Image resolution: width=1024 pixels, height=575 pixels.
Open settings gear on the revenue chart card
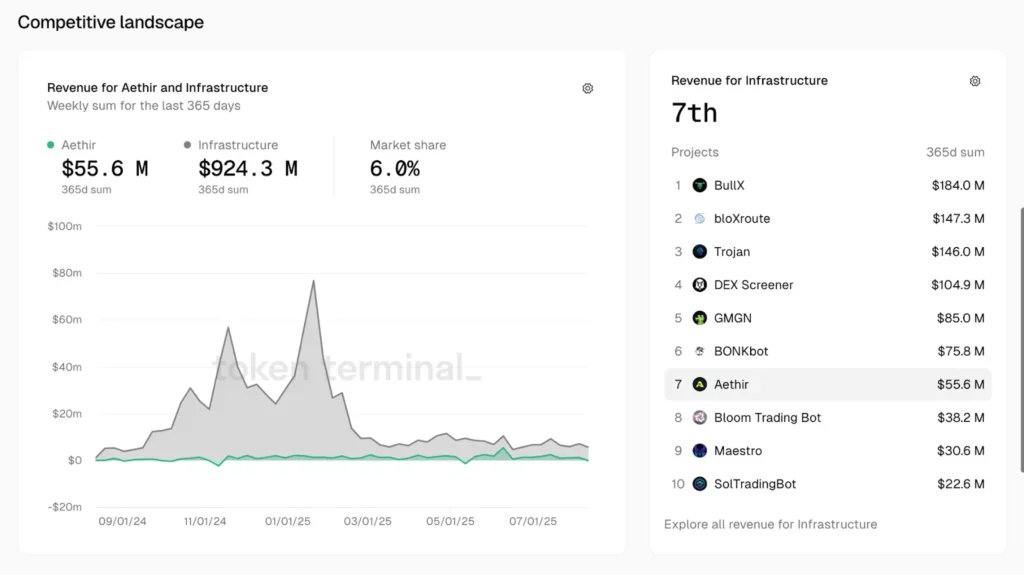tap(588, 88)
